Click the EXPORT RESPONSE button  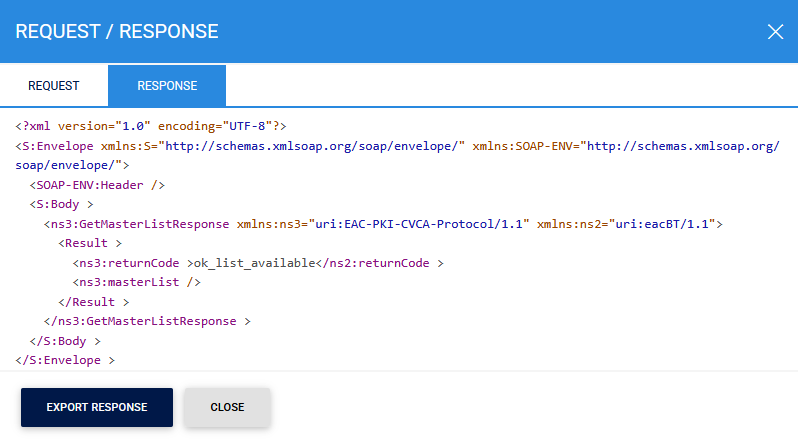(x=97, y=407)
